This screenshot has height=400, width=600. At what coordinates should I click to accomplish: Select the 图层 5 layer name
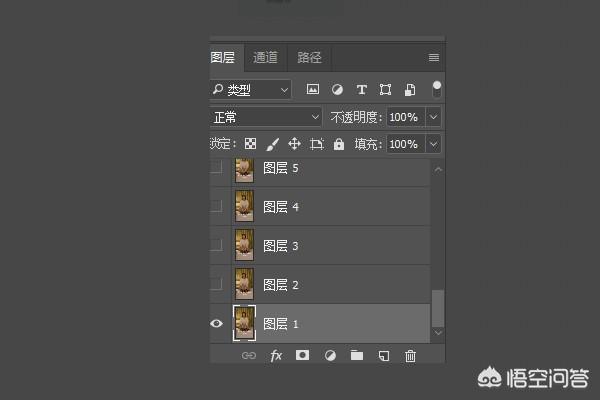281,168
